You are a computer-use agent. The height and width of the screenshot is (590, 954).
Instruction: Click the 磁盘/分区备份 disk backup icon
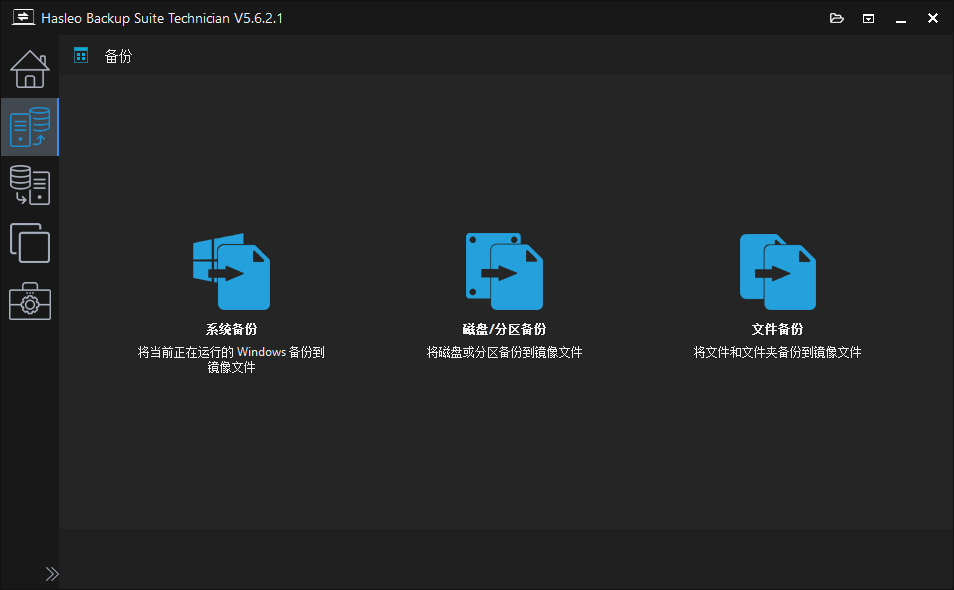(x=504, y=270)
